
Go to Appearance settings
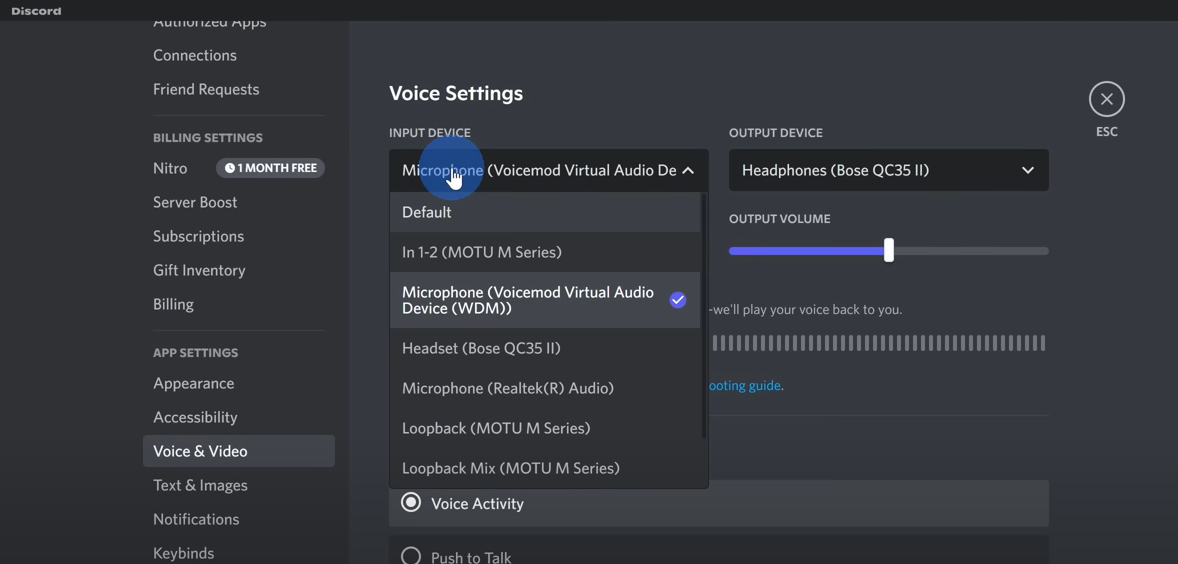pyautogui.click(x=194, y=383)
